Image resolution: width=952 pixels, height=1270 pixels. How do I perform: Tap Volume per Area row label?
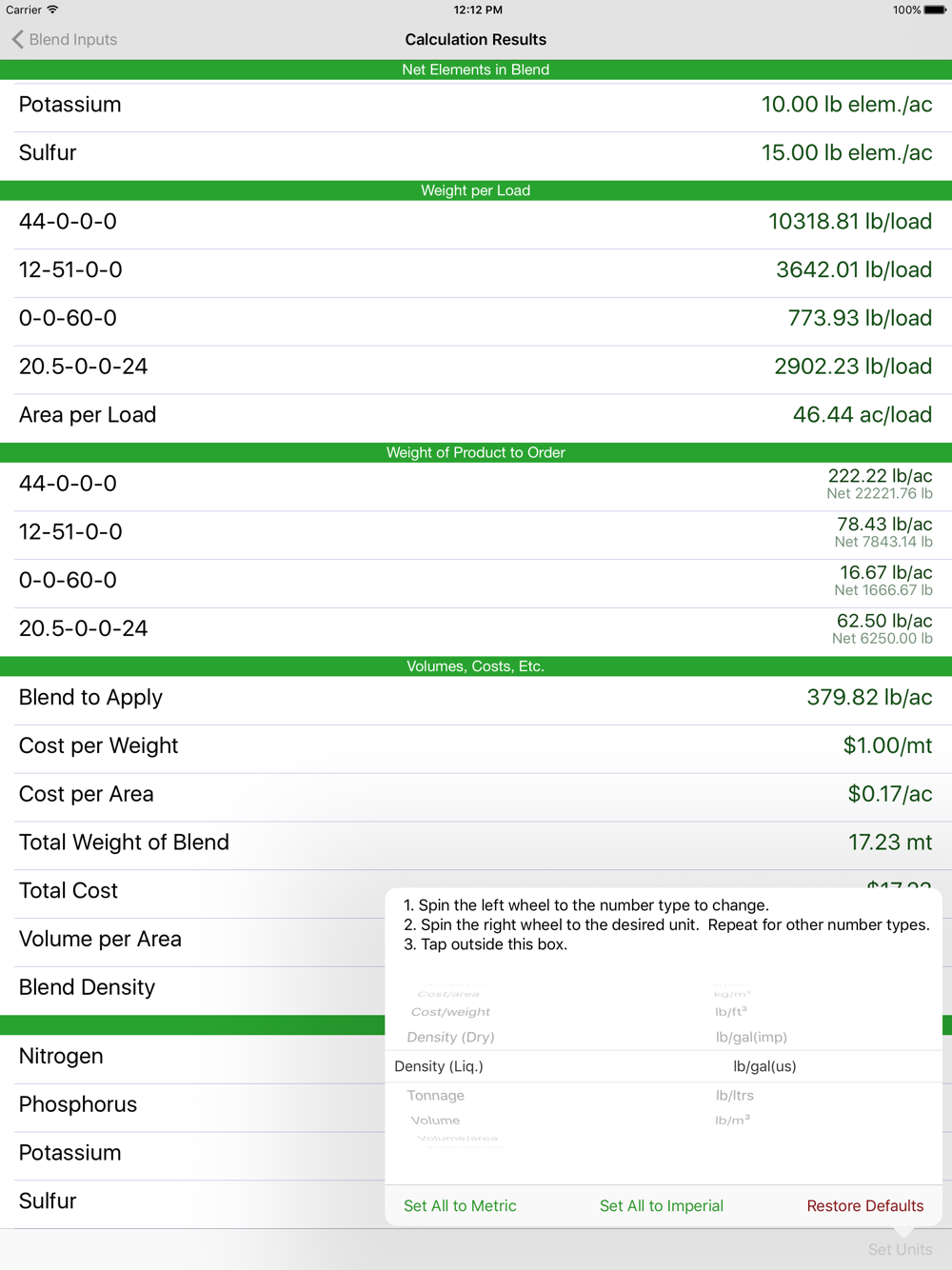tap(100, 940)
